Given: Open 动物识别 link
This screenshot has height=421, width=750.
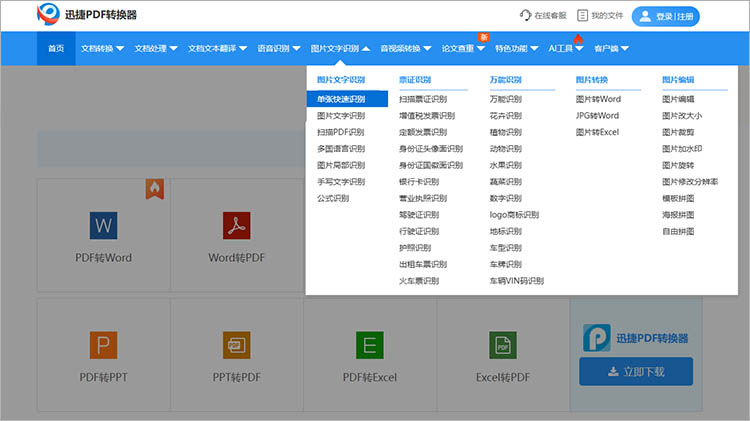Looking at the screenshot, I should (506, 149).
